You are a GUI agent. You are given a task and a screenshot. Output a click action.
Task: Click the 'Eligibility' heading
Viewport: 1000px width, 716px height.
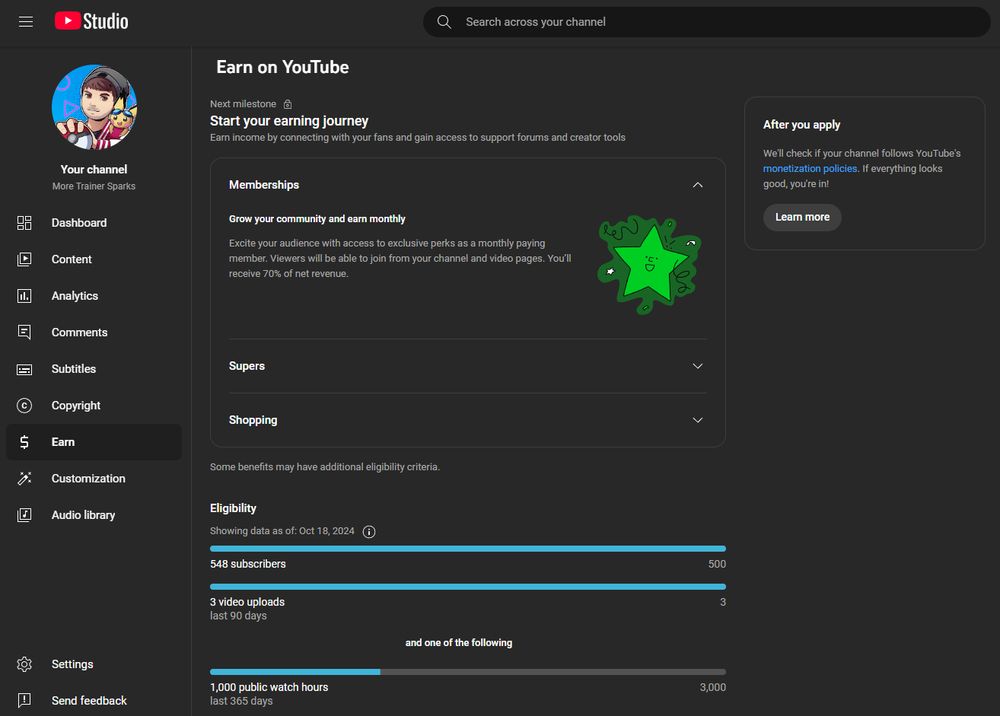233,508
